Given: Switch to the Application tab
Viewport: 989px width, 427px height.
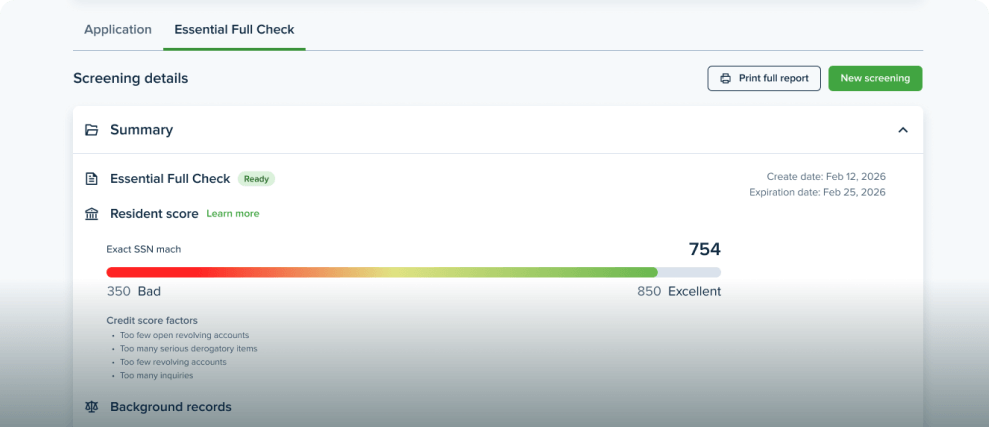Looking at the screenshot, I should pos(118,30).
